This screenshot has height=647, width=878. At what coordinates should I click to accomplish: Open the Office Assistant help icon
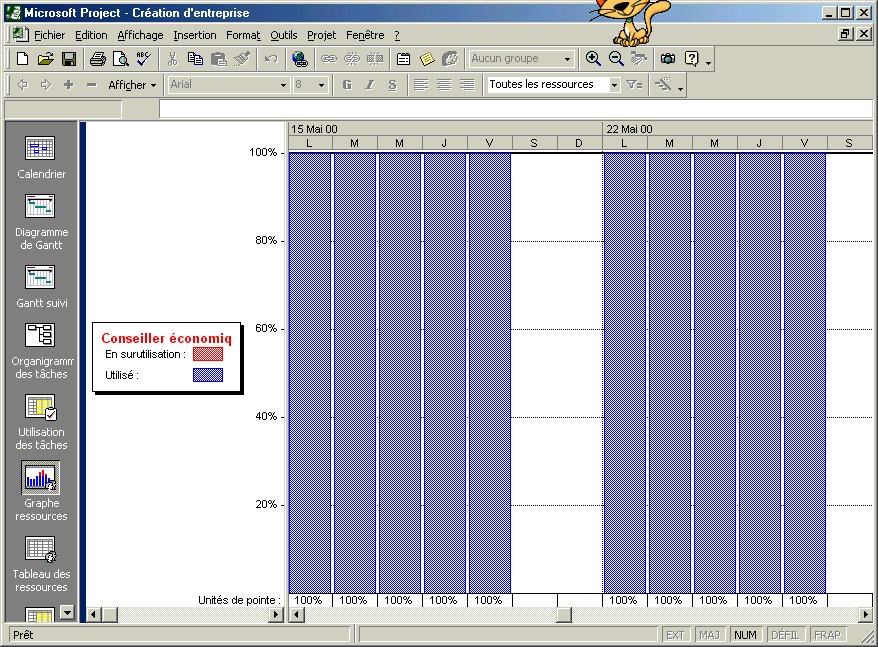point(692,59)
